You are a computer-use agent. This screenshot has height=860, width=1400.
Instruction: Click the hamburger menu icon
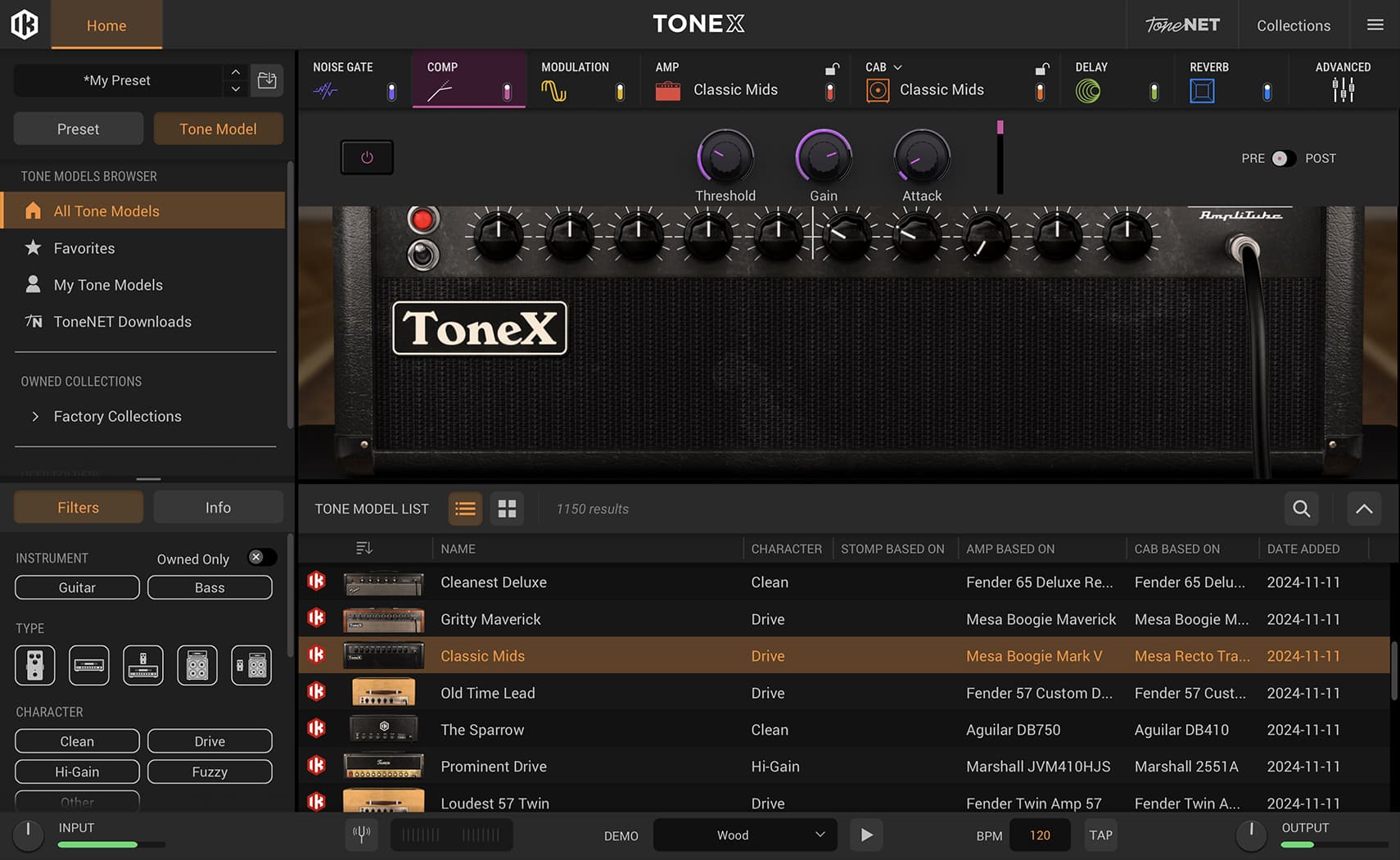[x=1375, y=25]
